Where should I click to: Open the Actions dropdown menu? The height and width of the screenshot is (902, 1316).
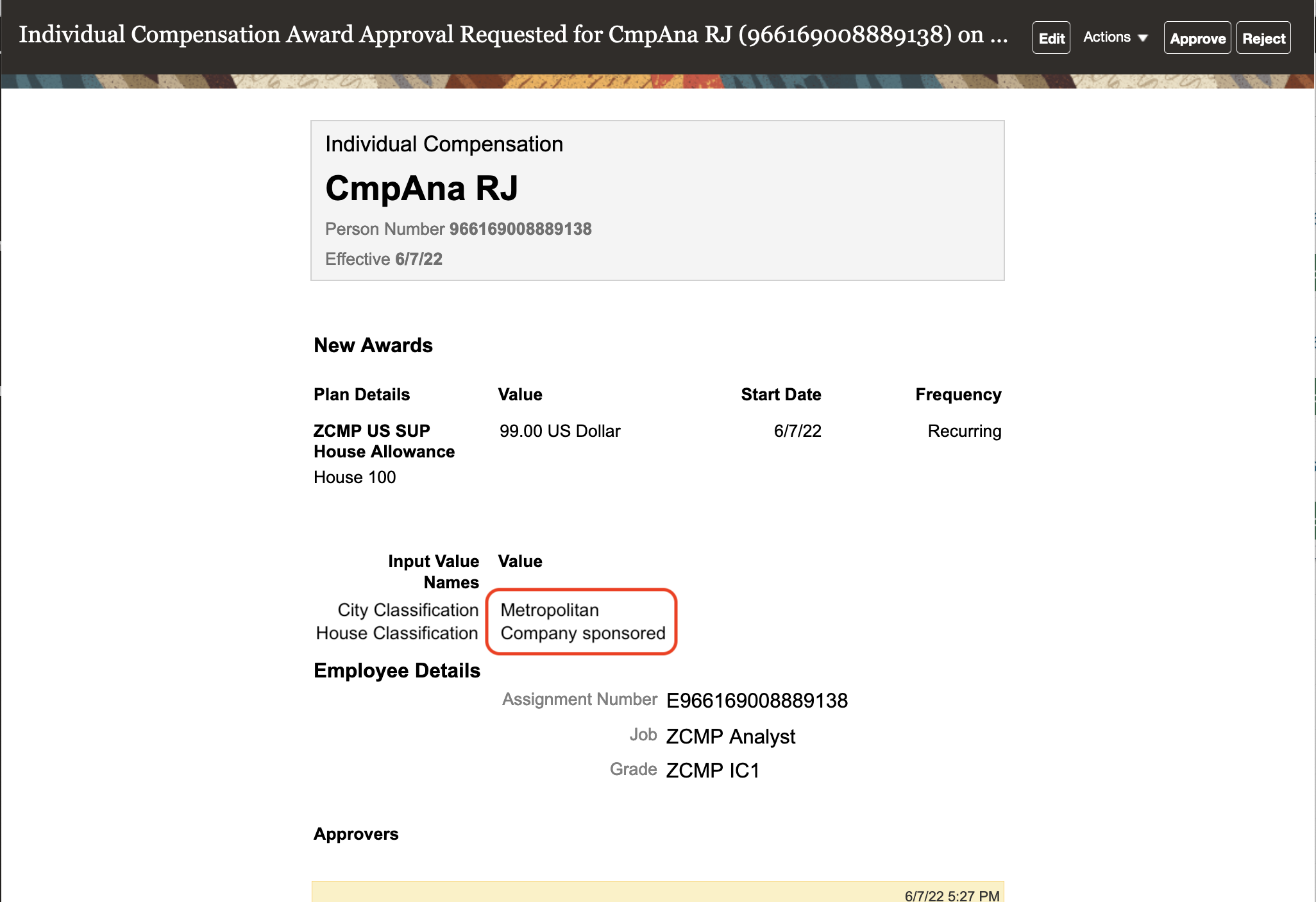1107,37
